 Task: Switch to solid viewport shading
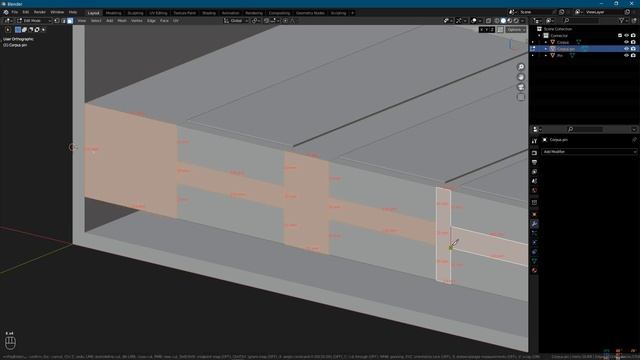(503, 20)
